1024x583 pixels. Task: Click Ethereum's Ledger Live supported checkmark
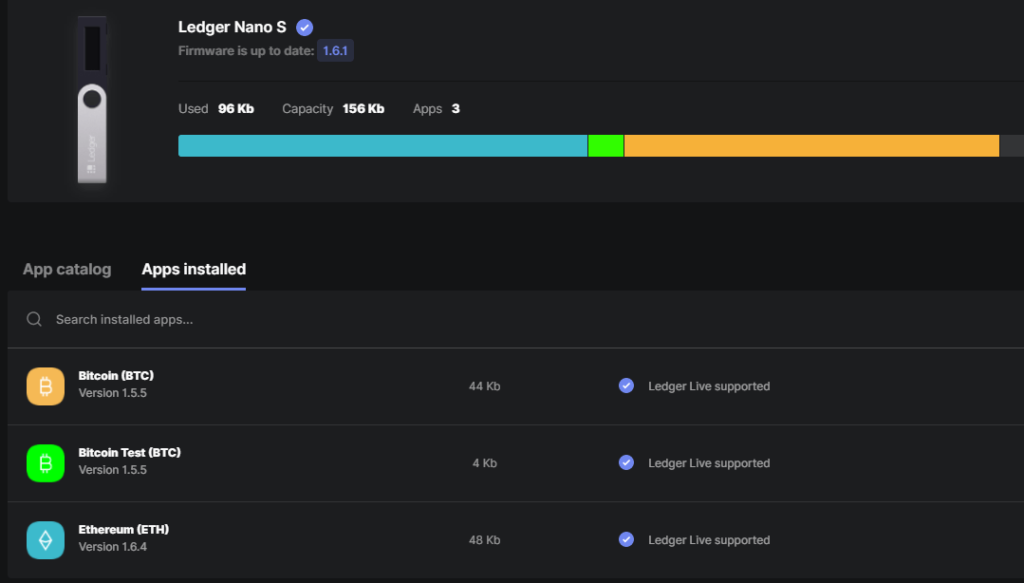pyautogui.click(x=626, y=540)
